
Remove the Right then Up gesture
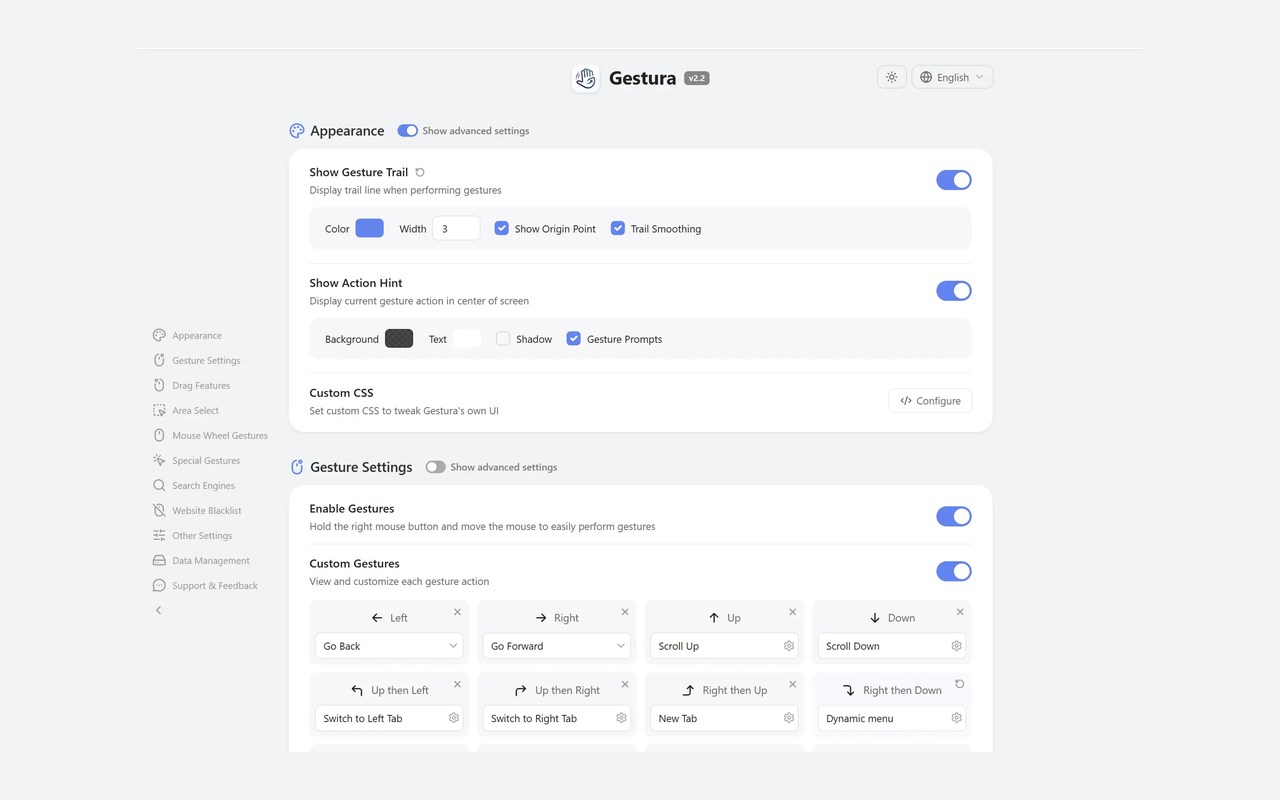793,684
